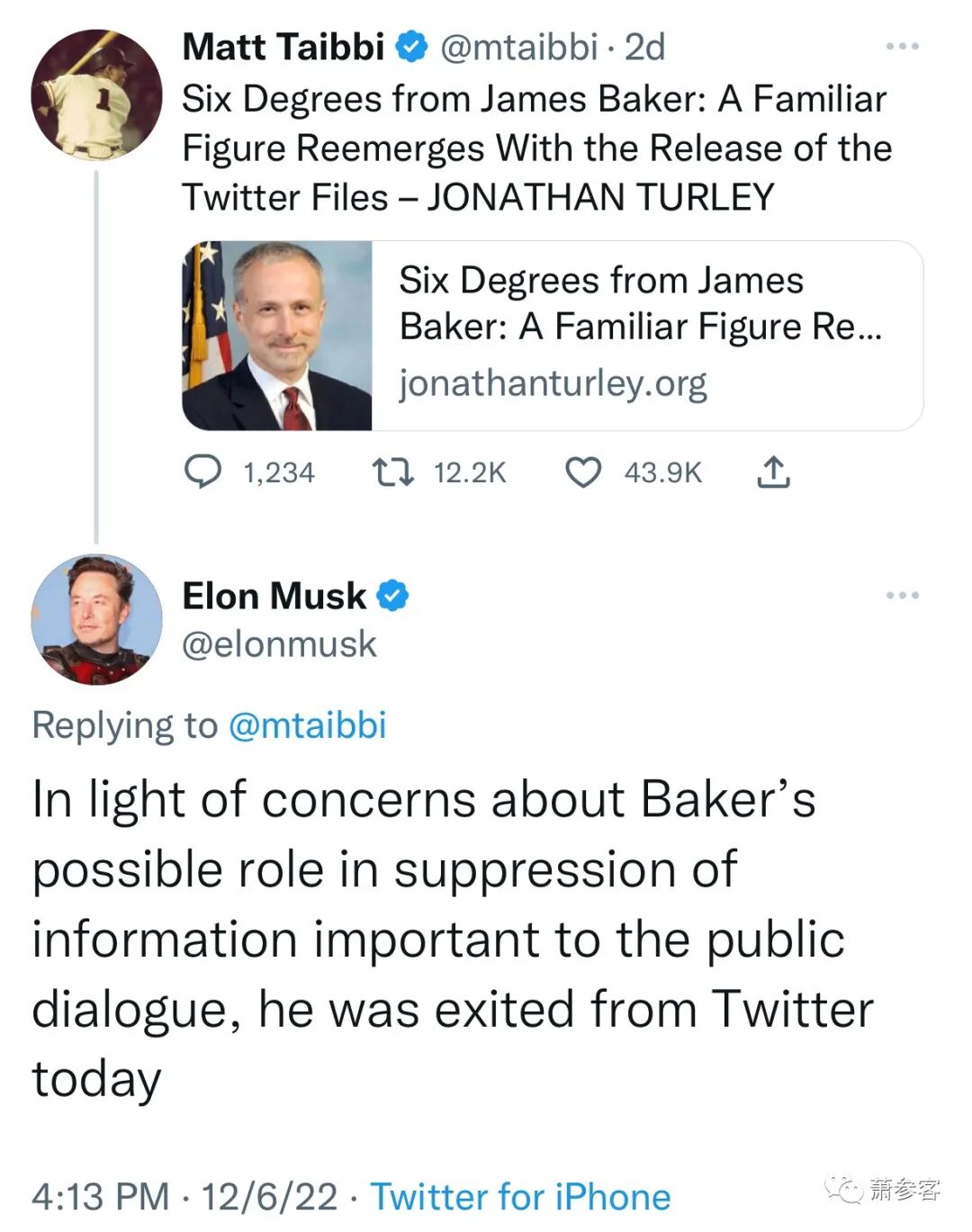
Task: Open more options on Taibbi's tweet
Action: click(x=902, y=46)
